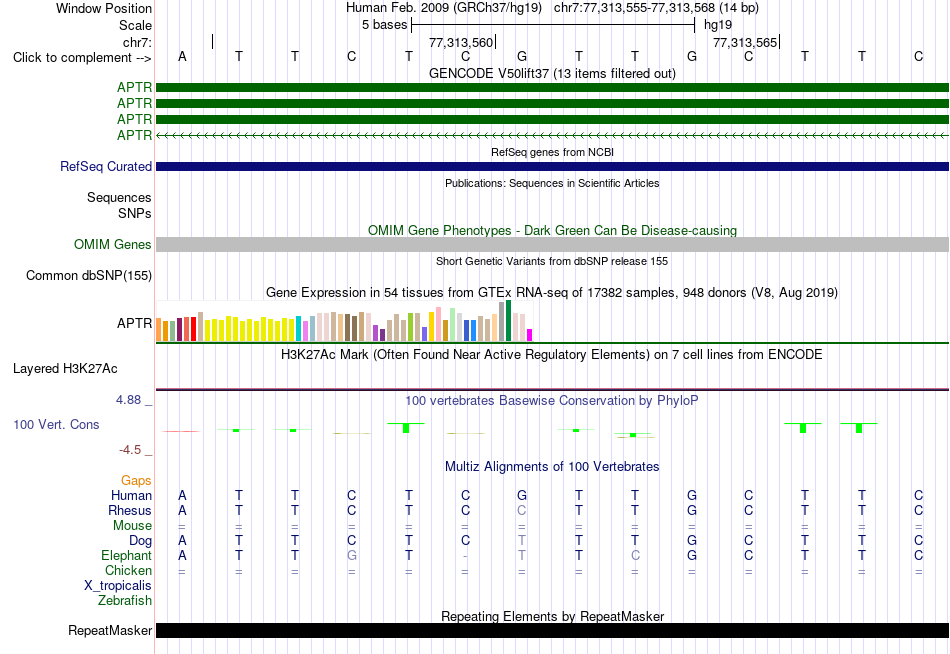Click the chr7: base position label
The height and width of the screenshot is (654, 950).
coord(137,42)
